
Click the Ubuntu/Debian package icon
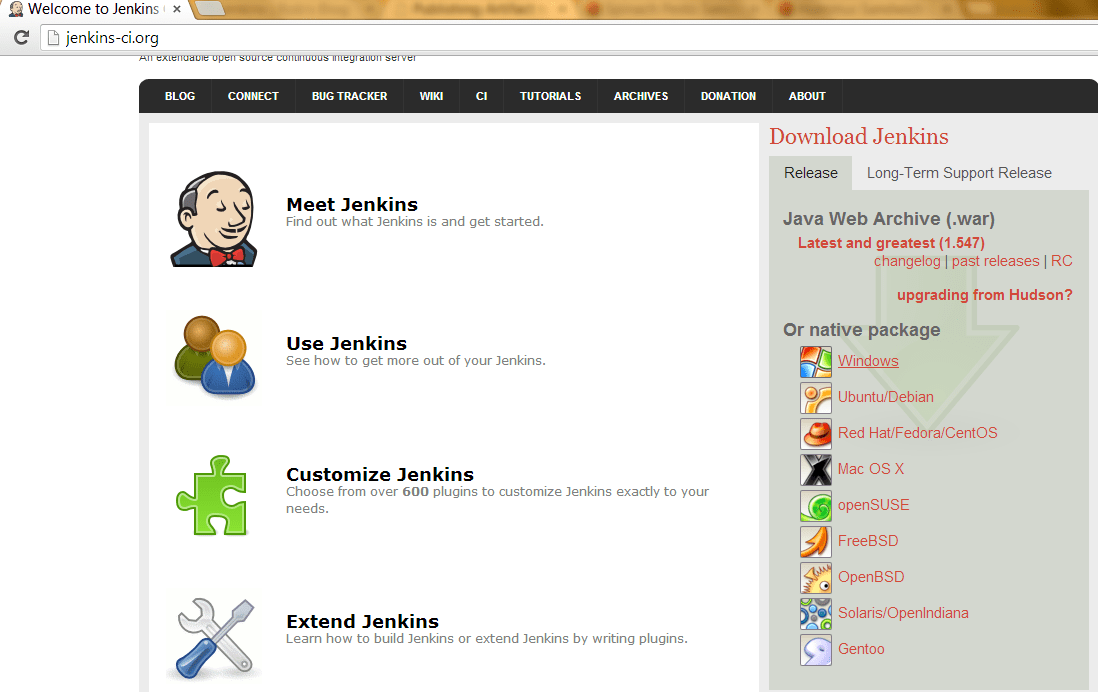(816, 397)
